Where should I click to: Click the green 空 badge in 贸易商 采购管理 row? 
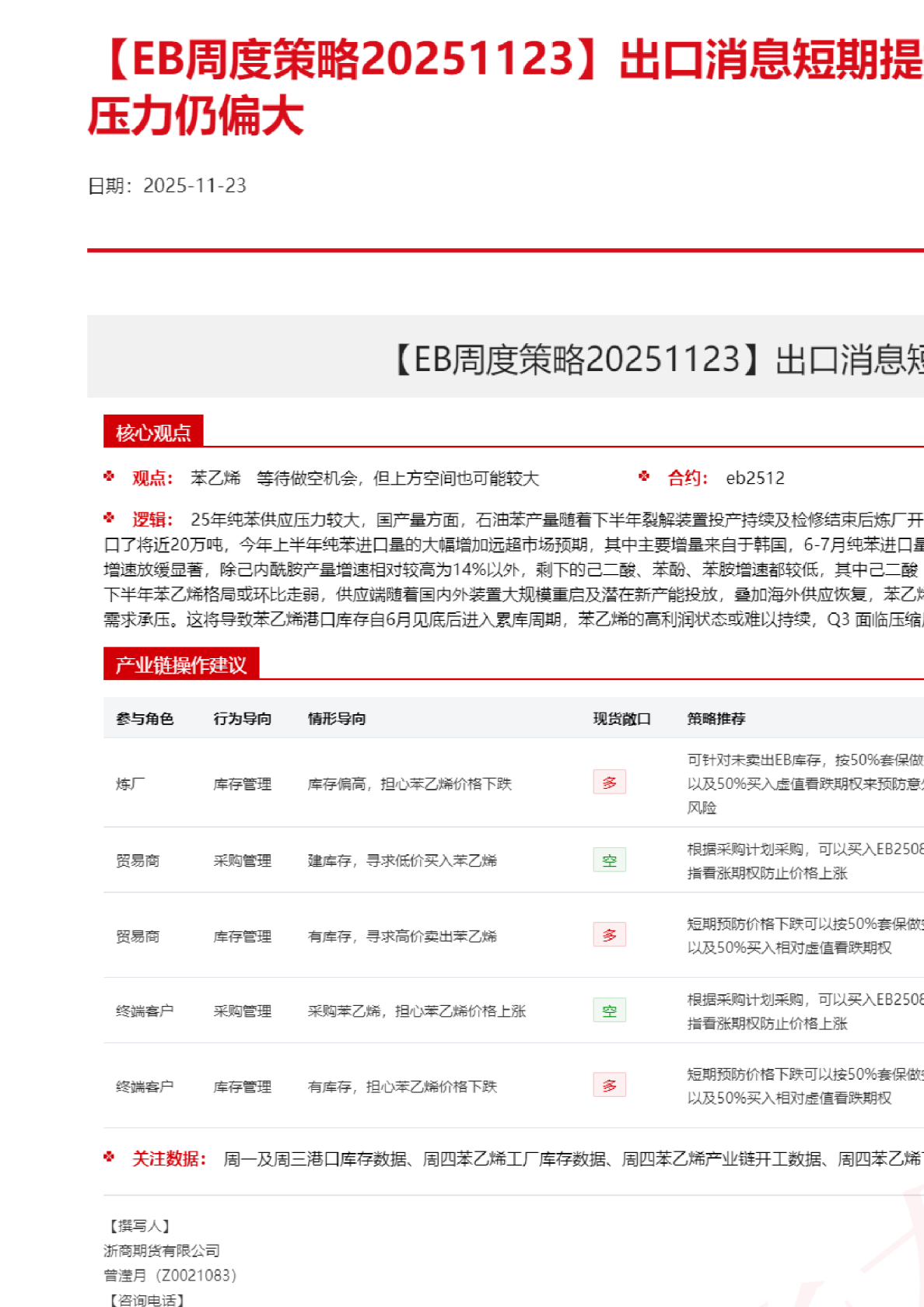coord(609,860)
